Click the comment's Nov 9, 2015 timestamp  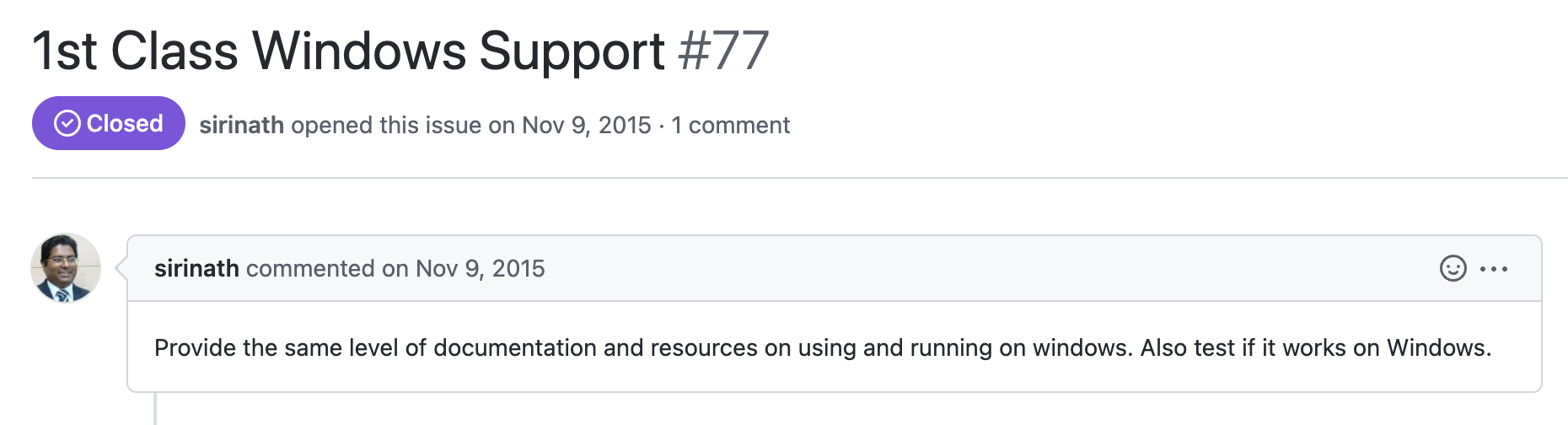481,268
